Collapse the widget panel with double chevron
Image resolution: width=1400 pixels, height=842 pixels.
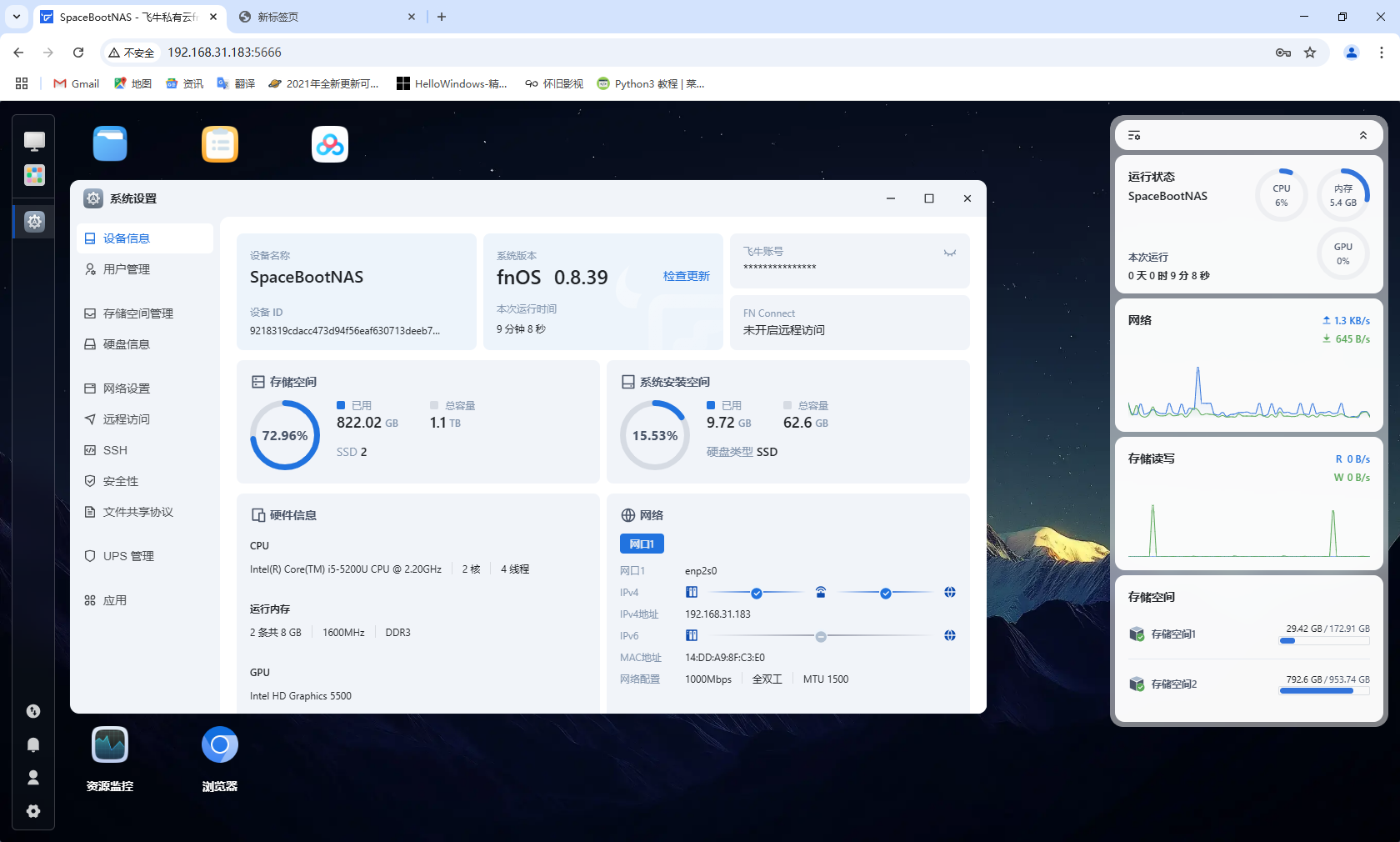1363,135
